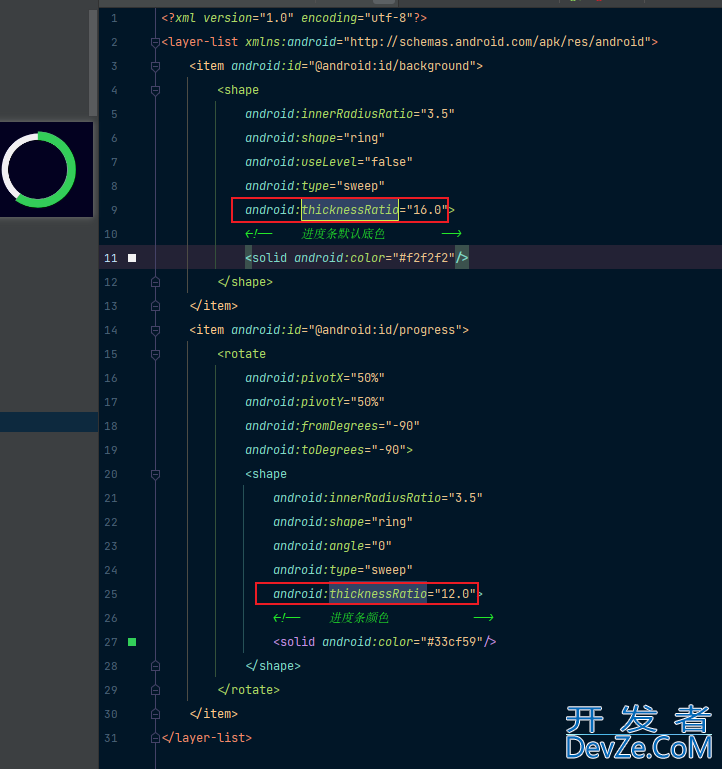The width and height of the screenshot is (722, 769).
Task: Click android:toDegrees="-90" attribute
Action: tap(326, 450)
